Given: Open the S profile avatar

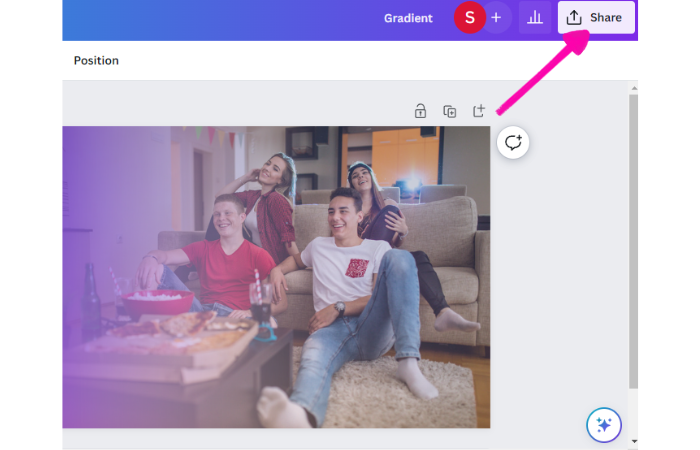Looking at the screenshot, I should point(470,17).
